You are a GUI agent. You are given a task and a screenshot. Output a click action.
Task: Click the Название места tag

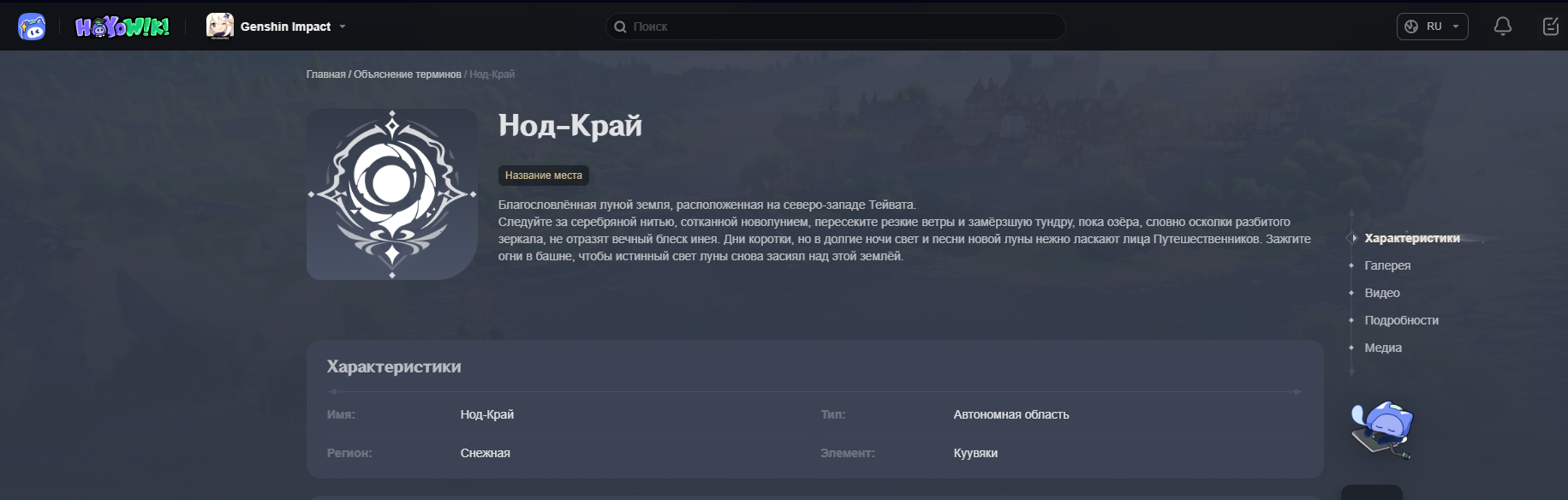click(544, 176)
